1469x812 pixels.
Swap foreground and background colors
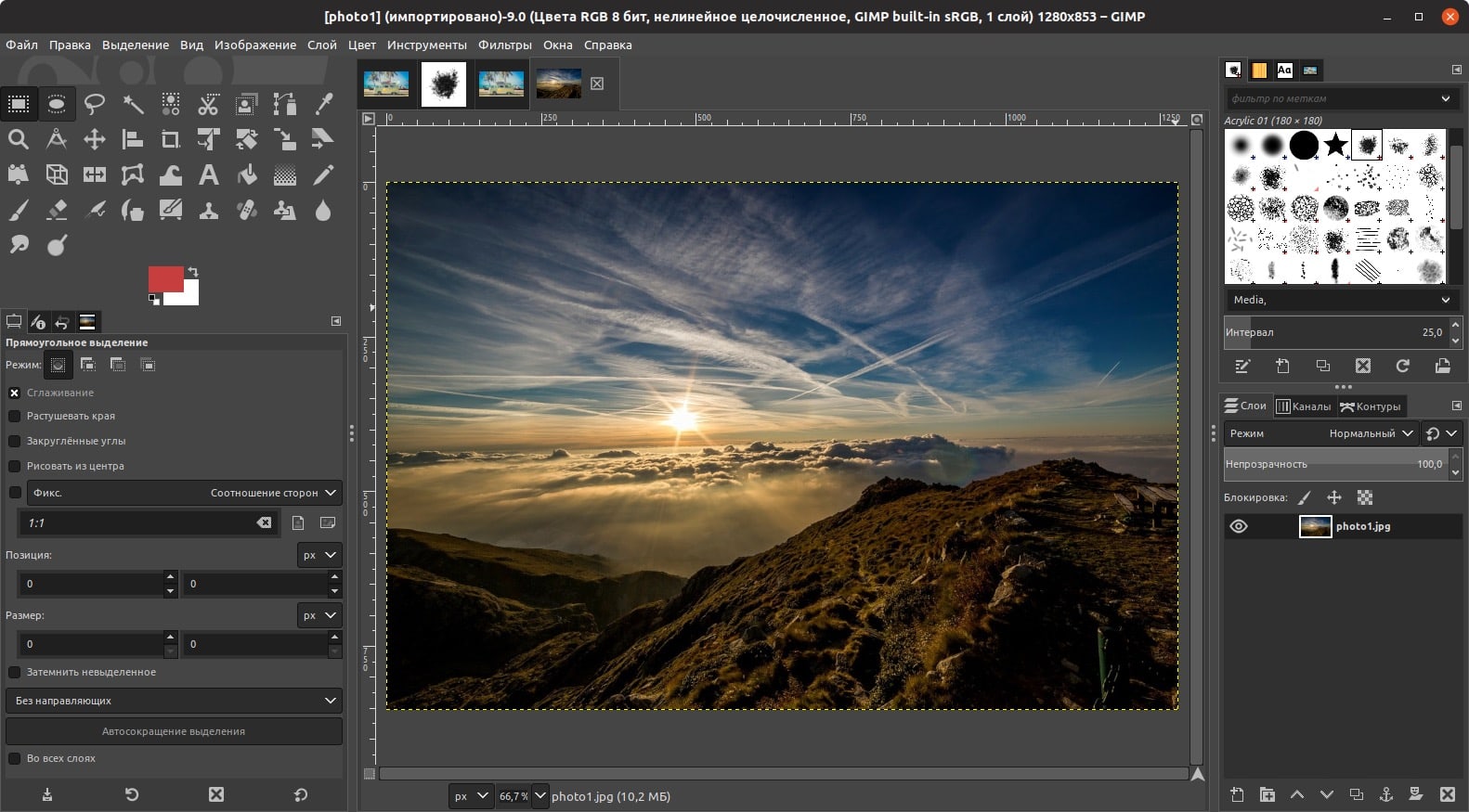tap(193, 272)
